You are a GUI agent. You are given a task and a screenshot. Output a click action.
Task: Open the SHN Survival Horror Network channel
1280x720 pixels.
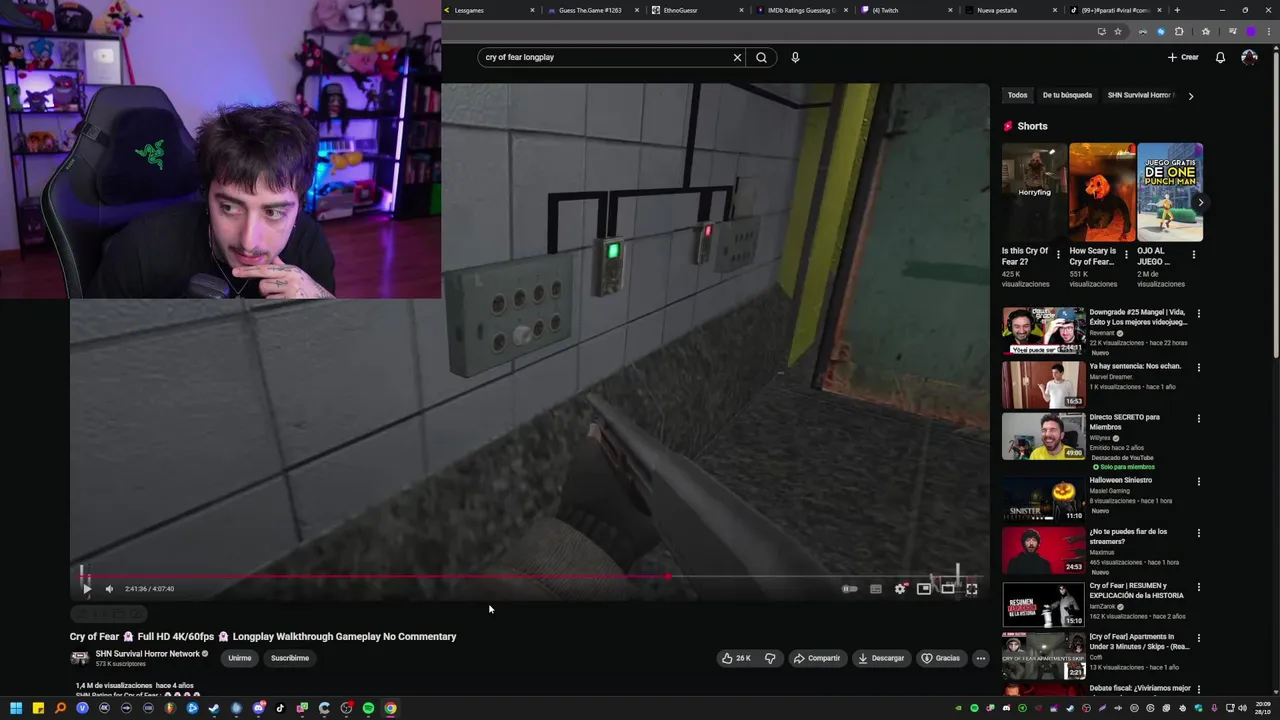[x=148, y=654]
